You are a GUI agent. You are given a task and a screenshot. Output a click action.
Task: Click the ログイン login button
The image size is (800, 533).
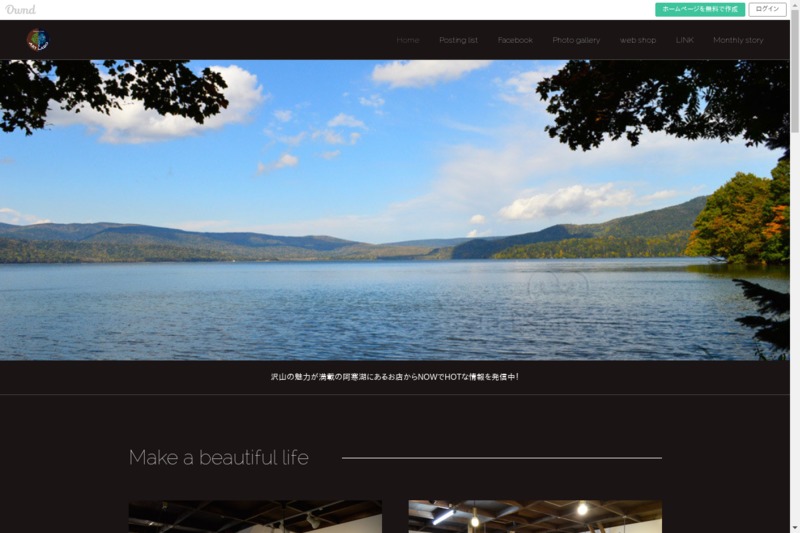(767, 9)
